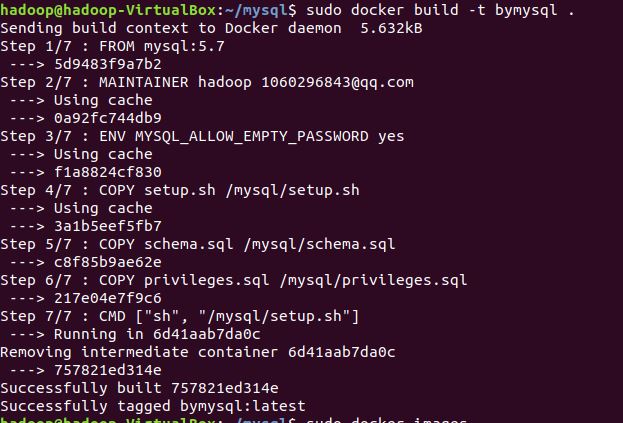Click /mysql/schema.sql destination path

(319, 244)
